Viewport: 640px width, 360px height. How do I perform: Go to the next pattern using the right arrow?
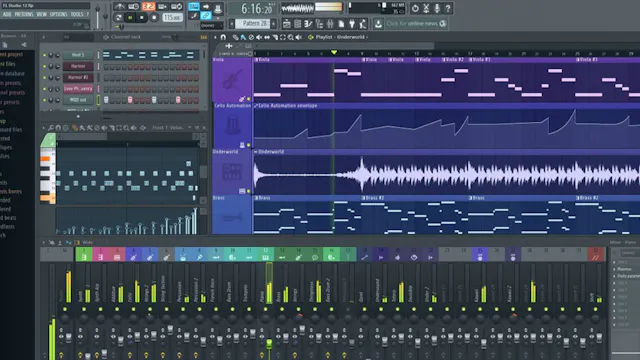tap(273, 24)
